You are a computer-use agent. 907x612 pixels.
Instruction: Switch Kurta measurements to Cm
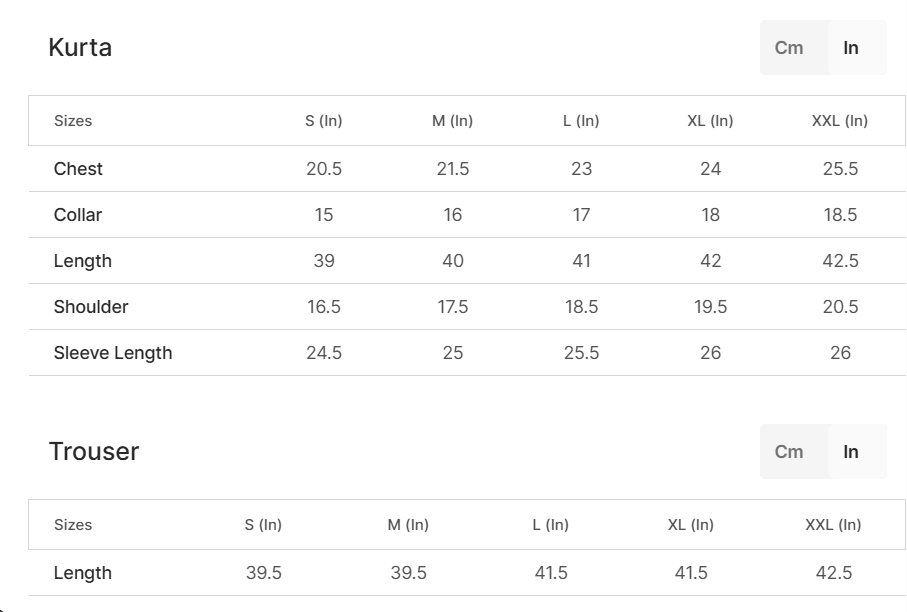point(789,48)
